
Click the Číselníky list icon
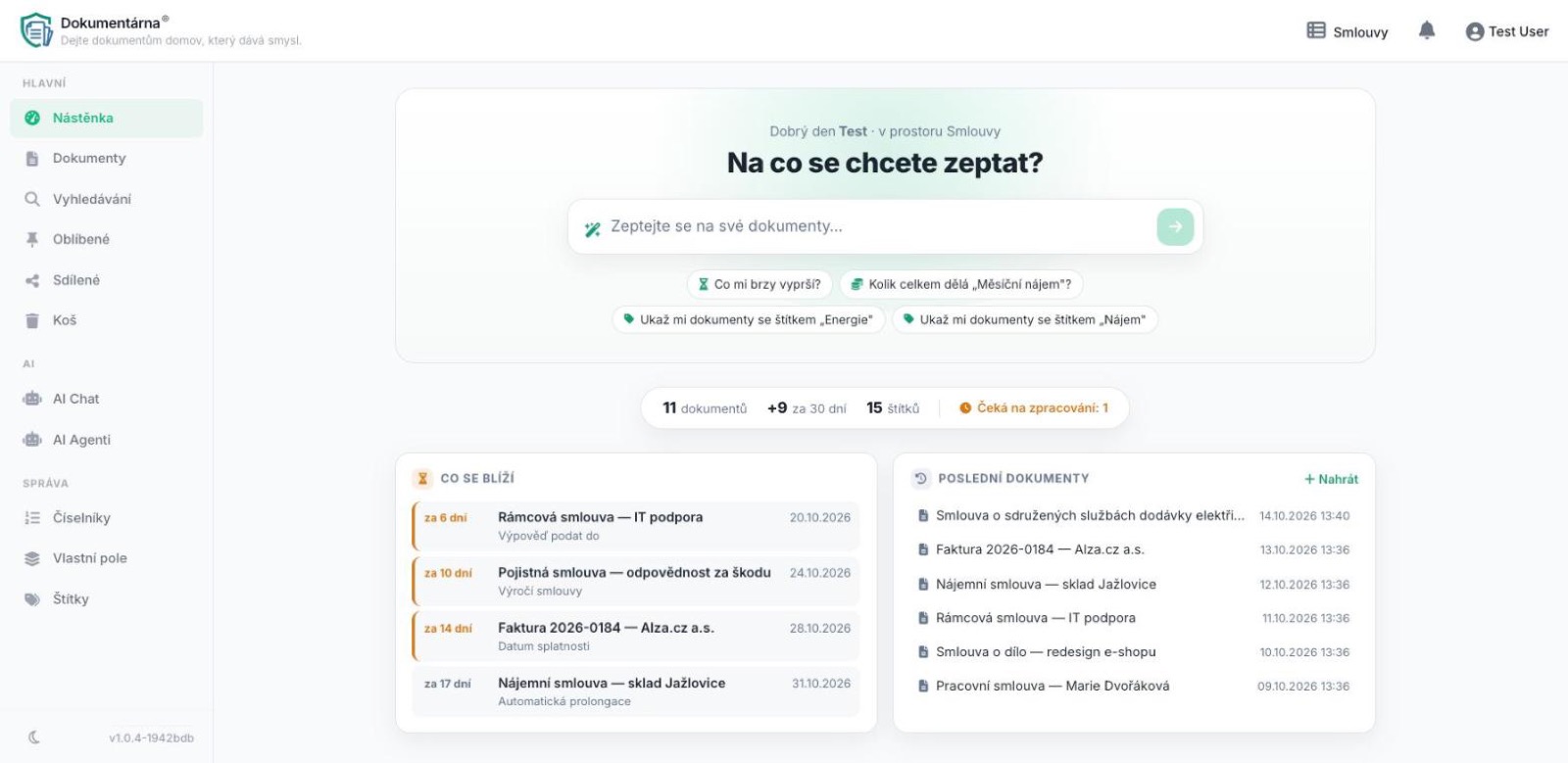click(x=32, y=518)
